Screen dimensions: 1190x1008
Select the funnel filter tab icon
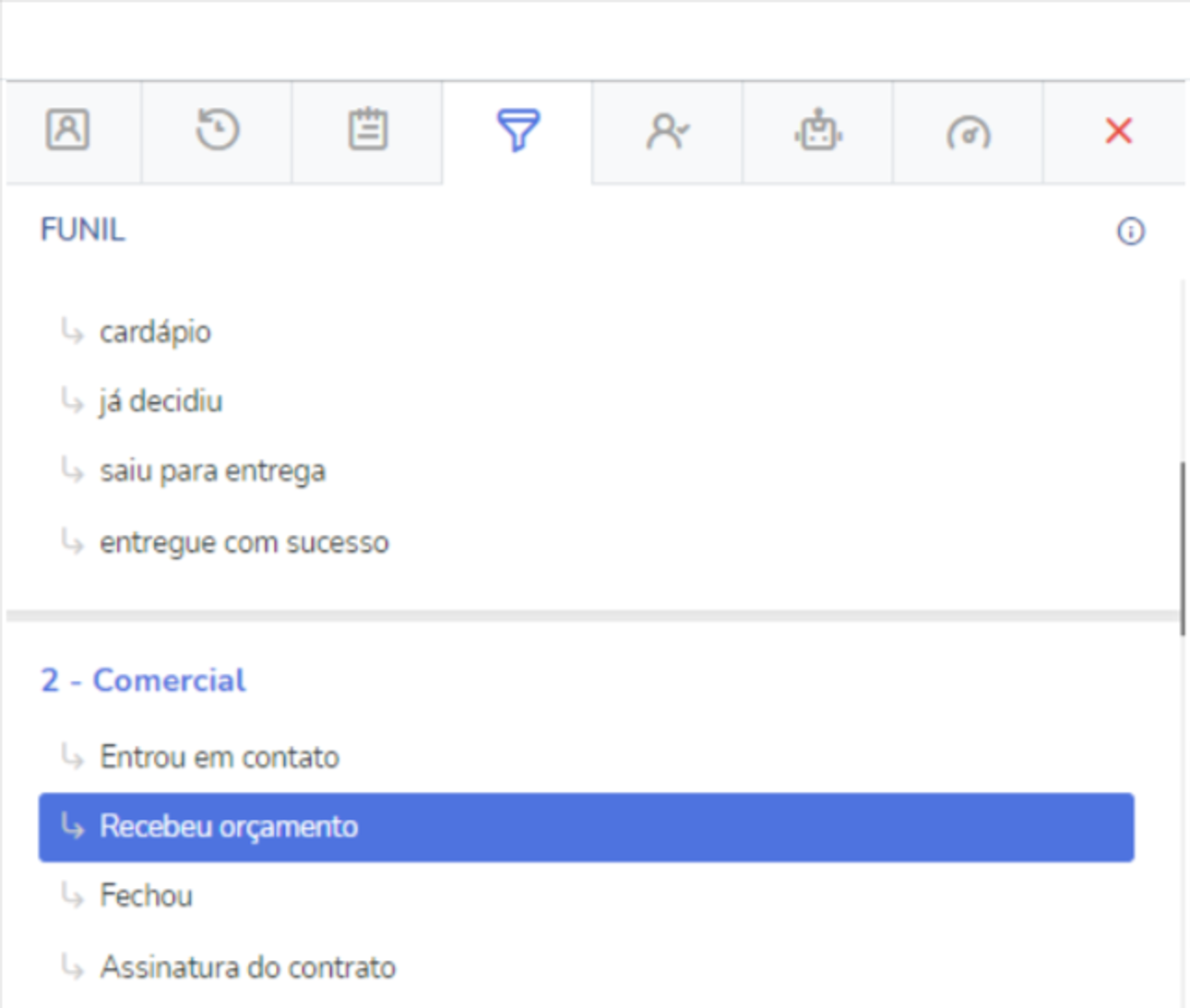[518, 130]
